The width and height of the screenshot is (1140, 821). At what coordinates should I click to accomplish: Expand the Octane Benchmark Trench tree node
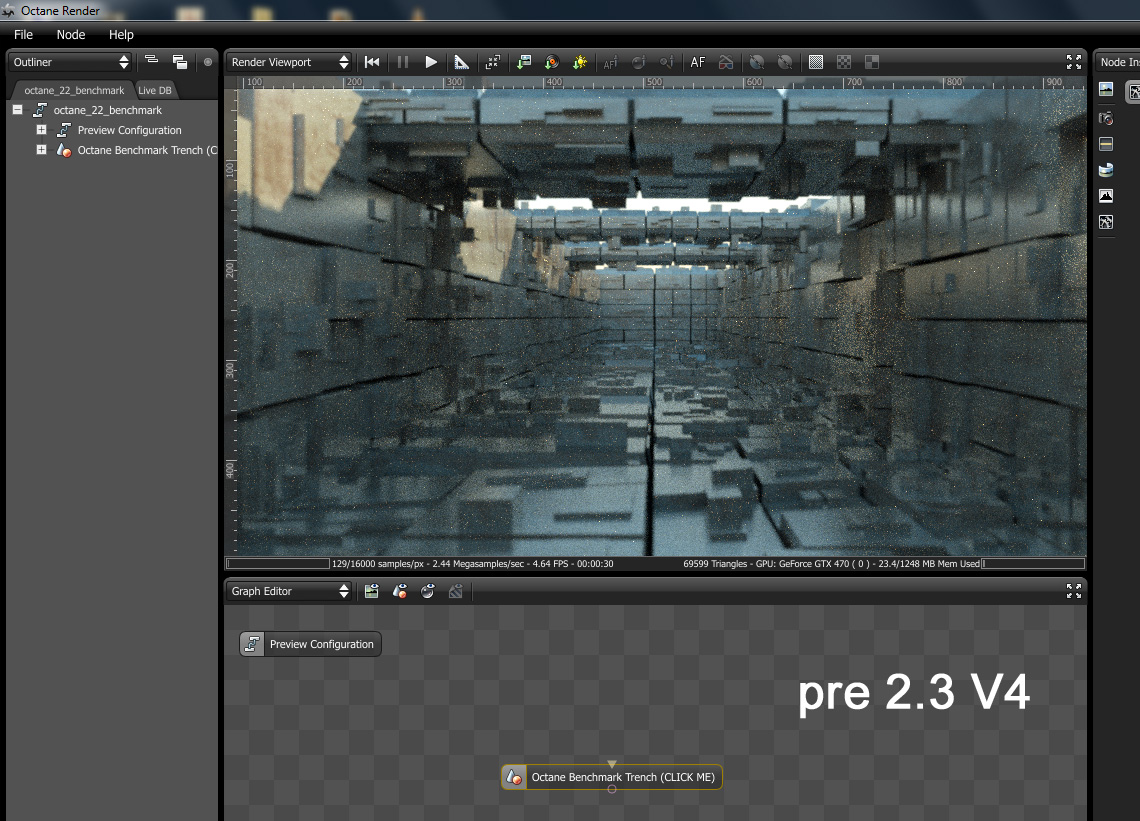click(x=41, y=149)
